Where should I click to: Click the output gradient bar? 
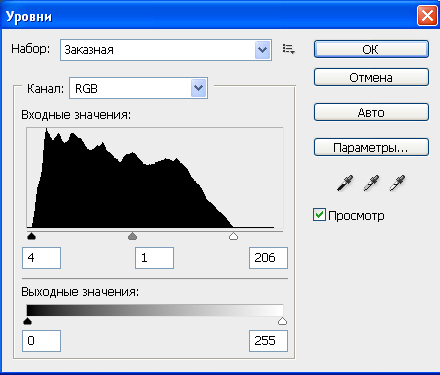(x=155, y=310)
